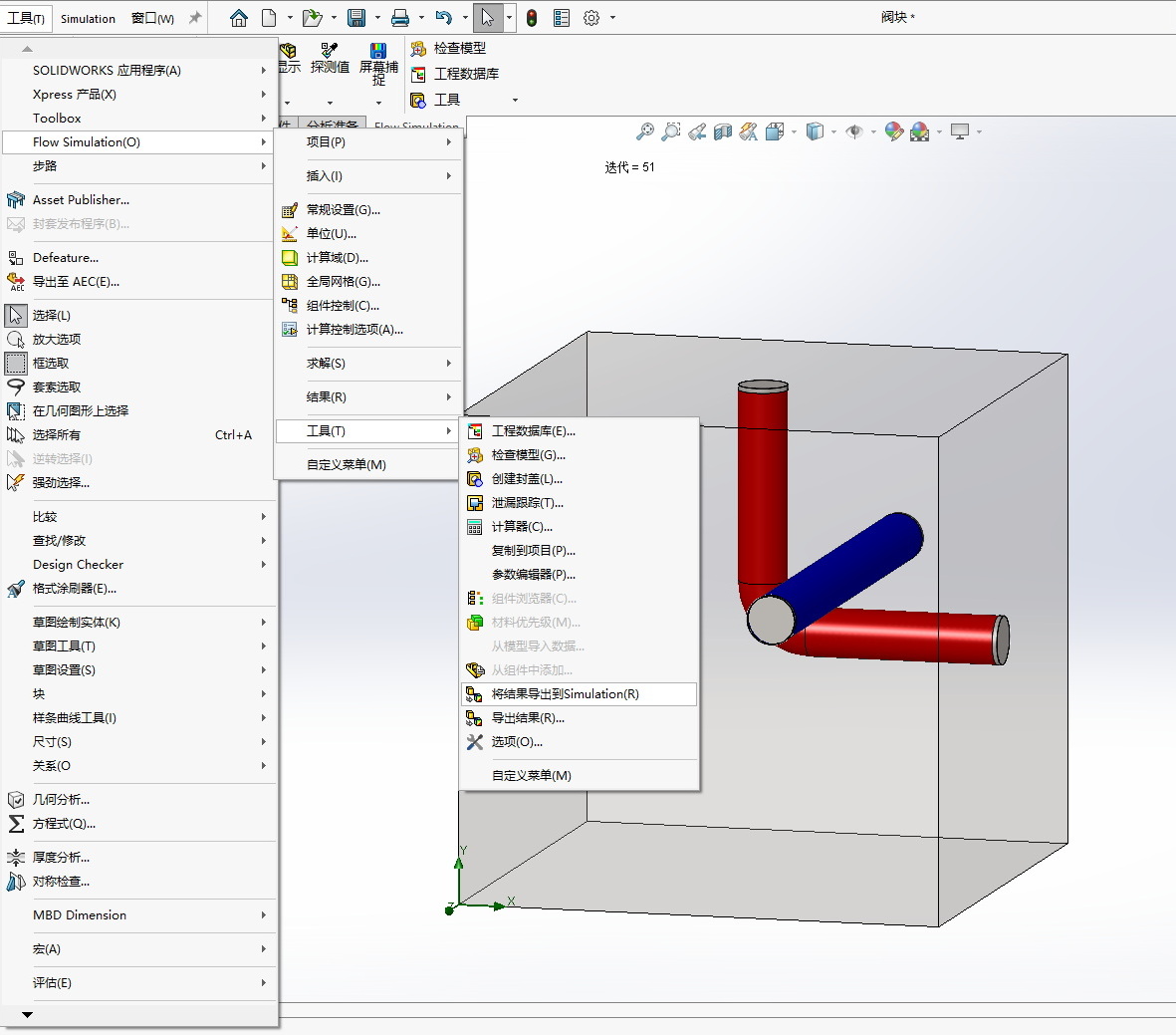This screenshot has width=1176, height=1035.
Task: Expand MBD Dimension submenu
Action: [x=138, y=915]
